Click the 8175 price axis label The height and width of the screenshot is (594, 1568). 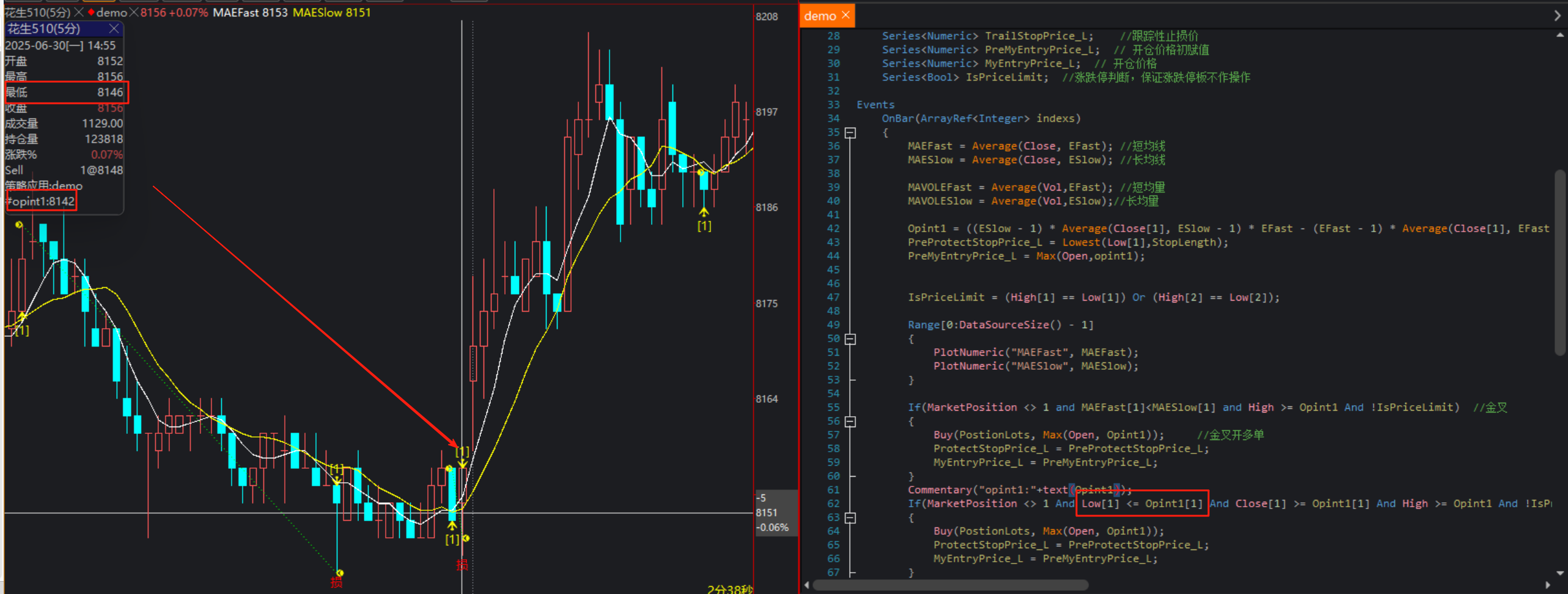tap(767, 303)
